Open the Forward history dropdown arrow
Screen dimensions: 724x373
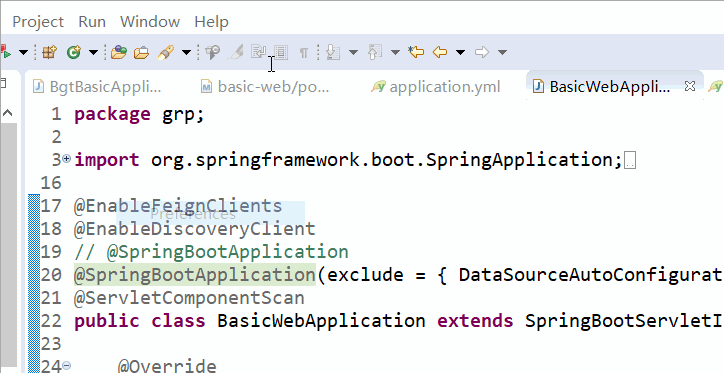(502, 52)
